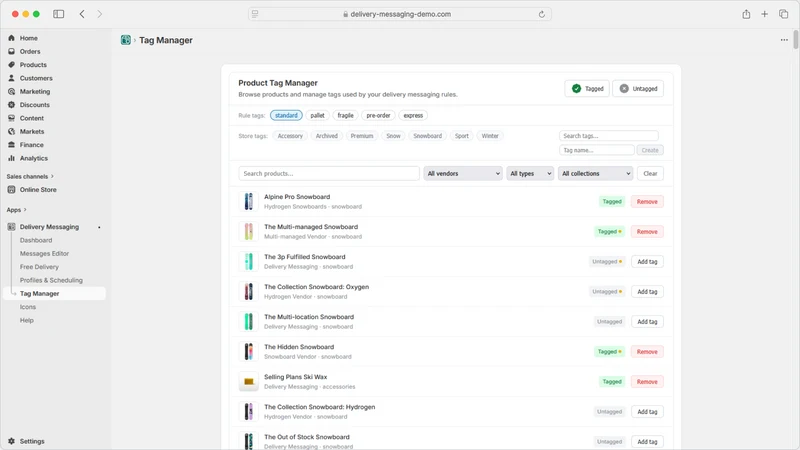This screenshot has width=800, height=450.
Task: Toggle the Snowboard store tag
Action: click(x=428, y=136)
